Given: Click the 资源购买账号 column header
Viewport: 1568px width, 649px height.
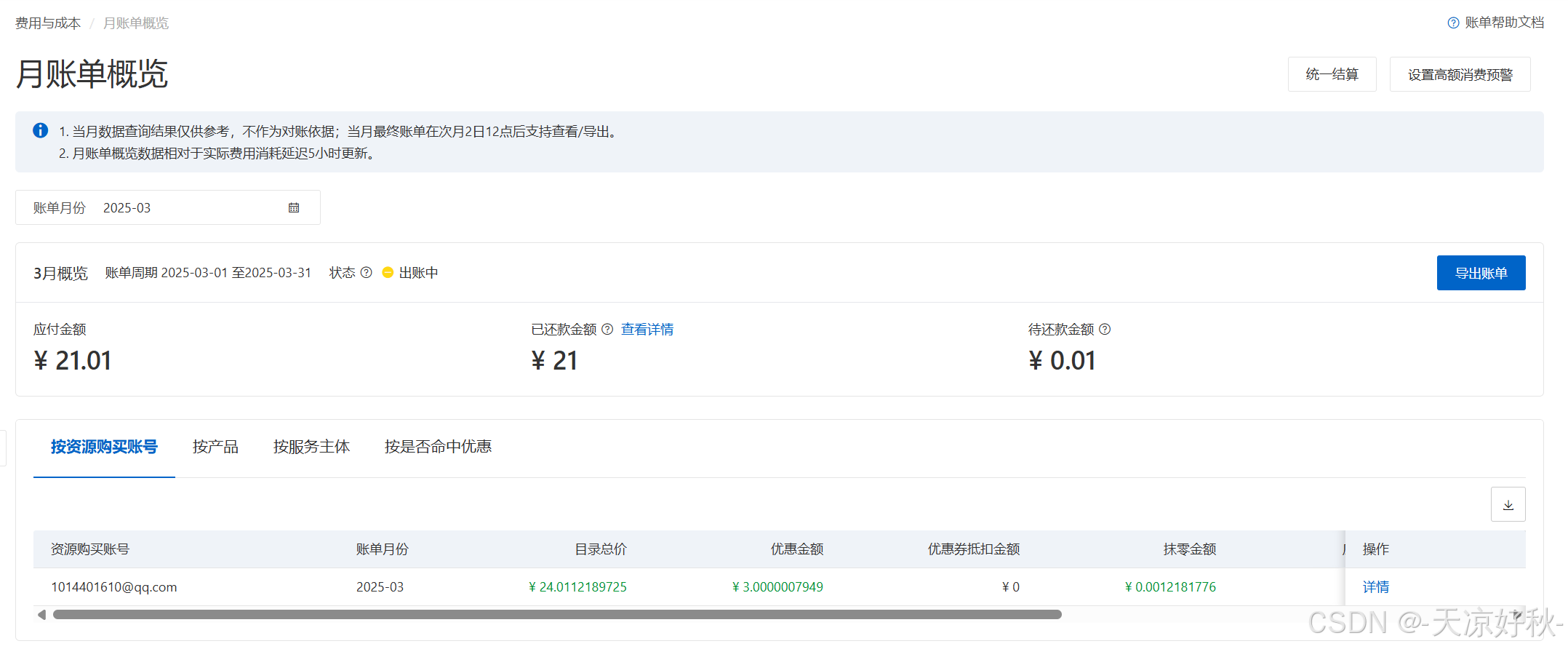Looking at the screenshot, I should (90, 549).
